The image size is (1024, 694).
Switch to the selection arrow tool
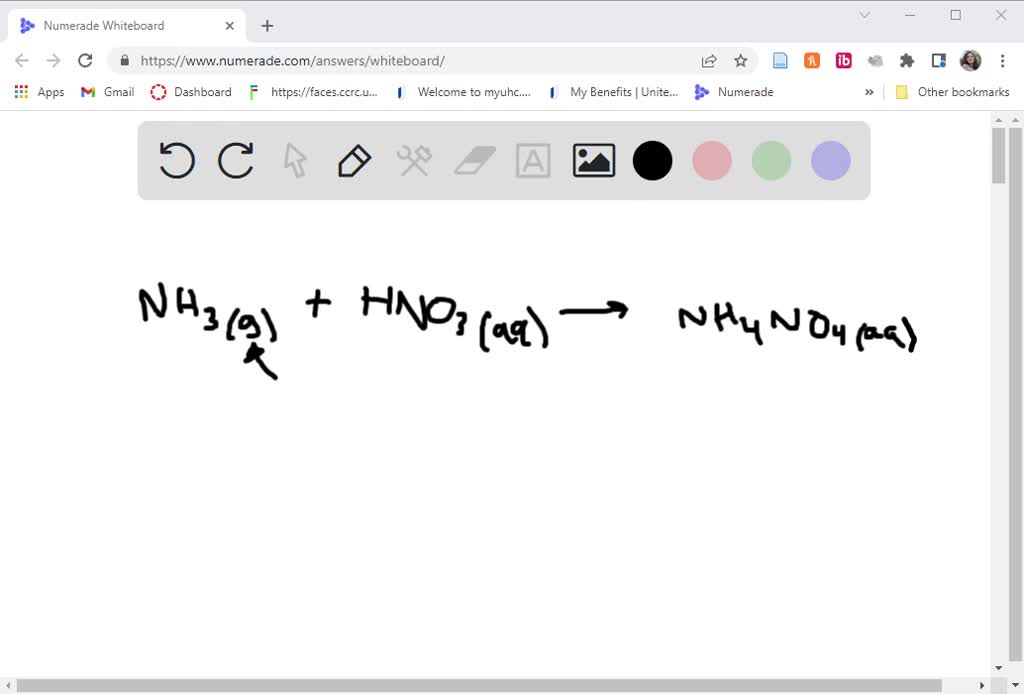[294, 160]
